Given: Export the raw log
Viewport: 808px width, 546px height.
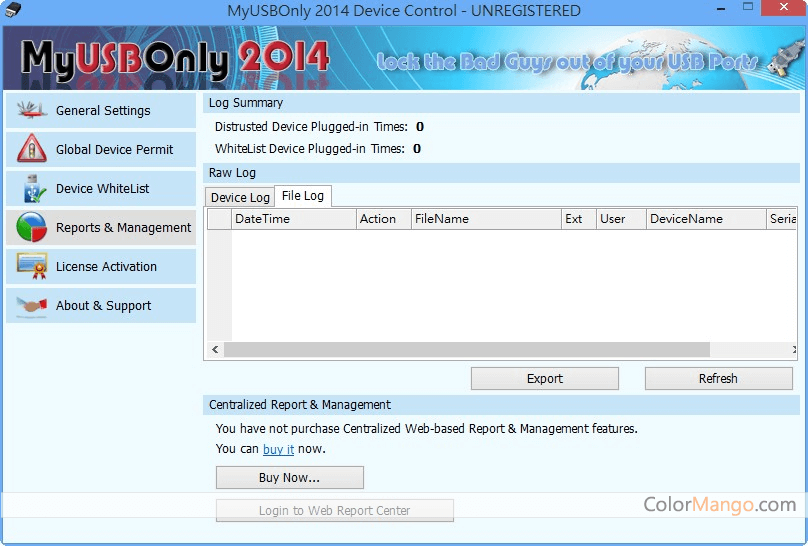Looking at the screenshot, I should point(544,379).
